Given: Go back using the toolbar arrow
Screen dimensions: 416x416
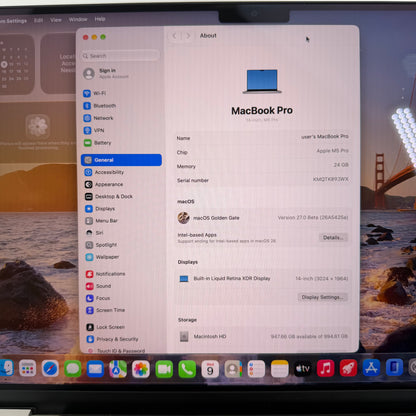Looking at the screenshot, I should coord(174,36).
